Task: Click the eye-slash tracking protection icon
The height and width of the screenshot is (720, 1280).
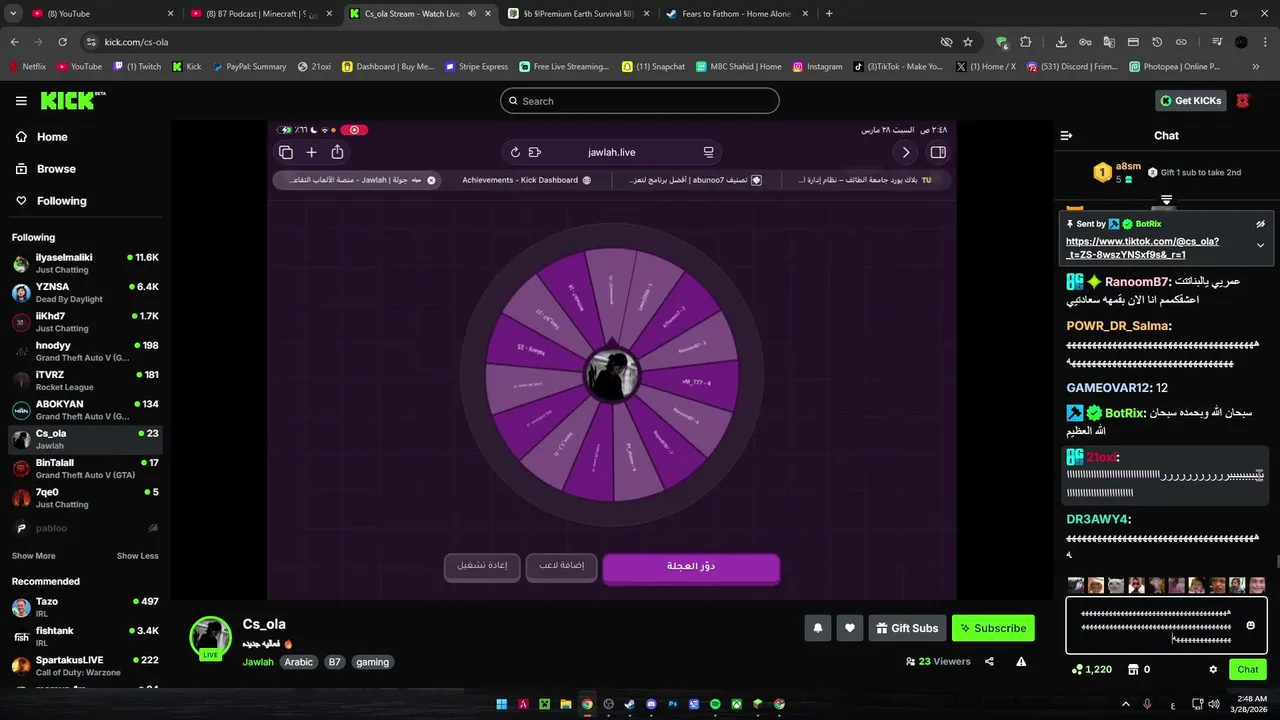Action: [x=946, y=42]
